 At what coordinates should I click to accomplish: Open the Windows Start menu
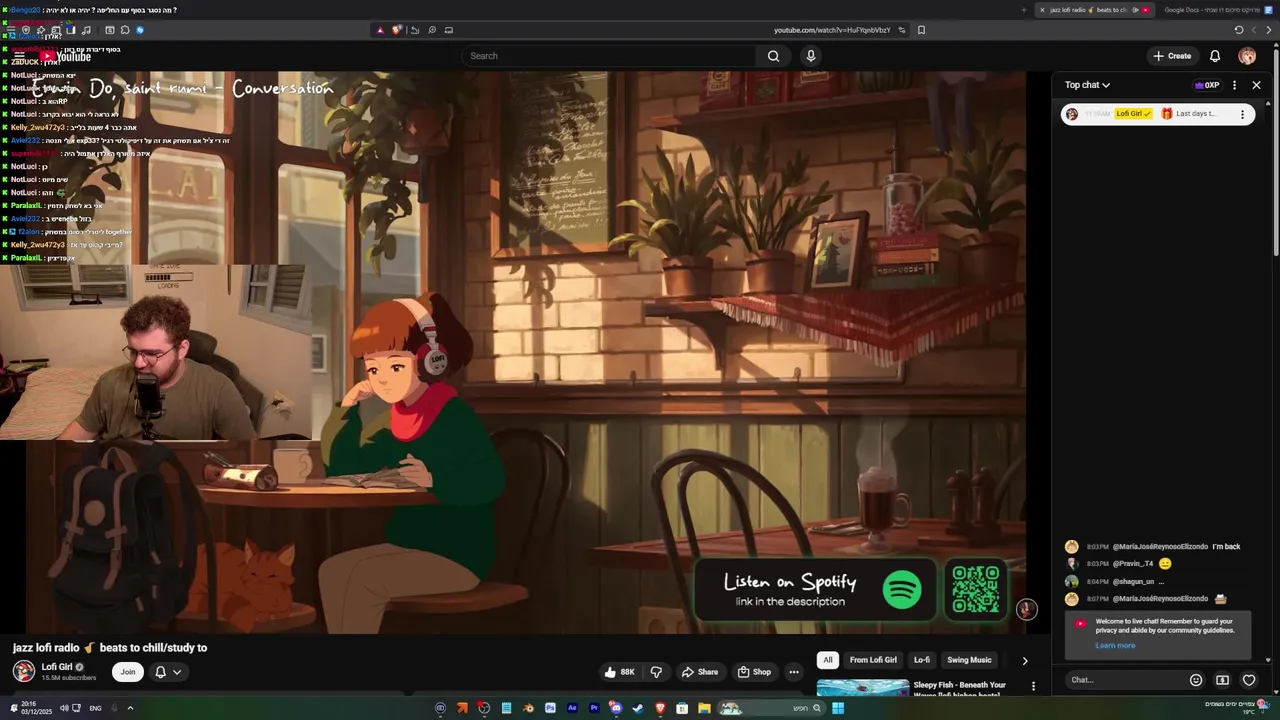tap(838, 708)
